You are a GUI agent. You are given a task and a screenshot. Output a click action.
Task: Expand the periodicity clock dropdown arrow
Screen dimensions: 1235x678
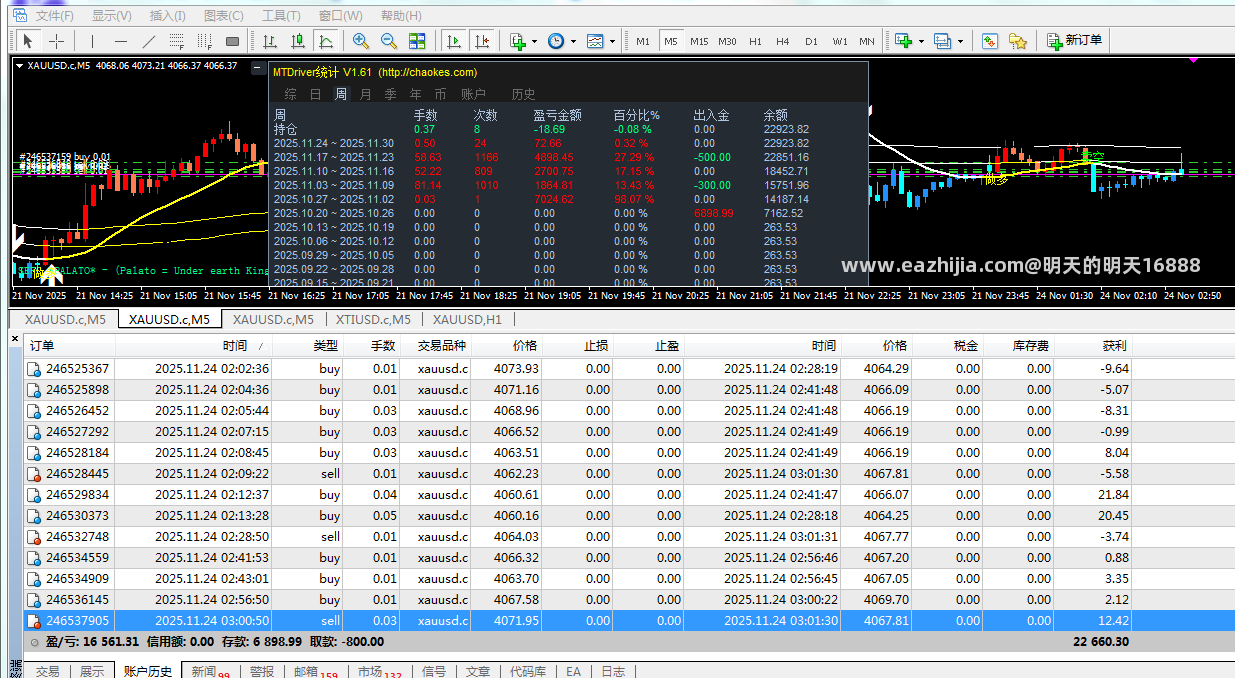click(x=573, y=42)
